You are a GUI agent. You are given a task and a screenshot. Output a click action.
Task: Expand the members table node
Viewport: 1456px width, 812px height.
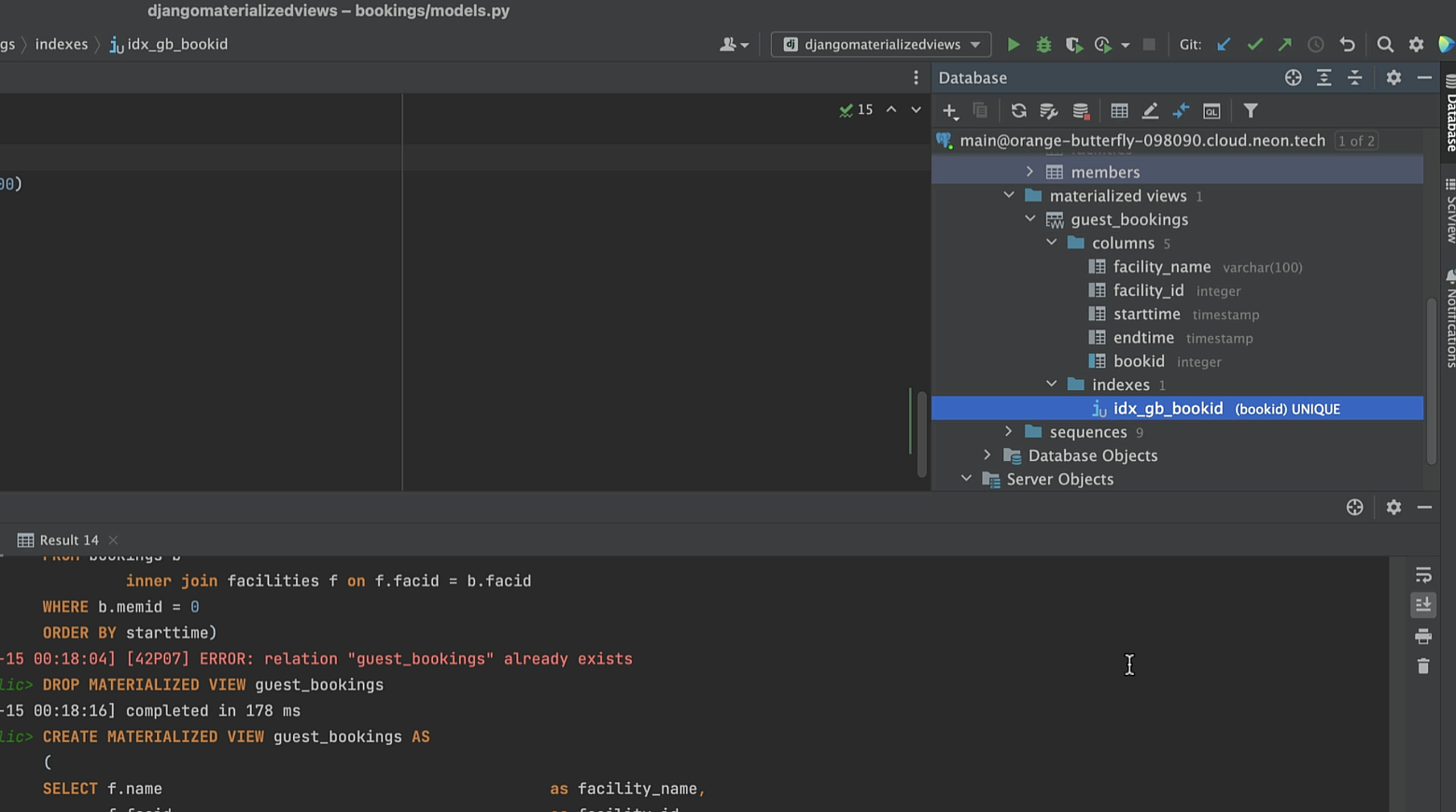pyautogui.click(x=1029, y=172)
